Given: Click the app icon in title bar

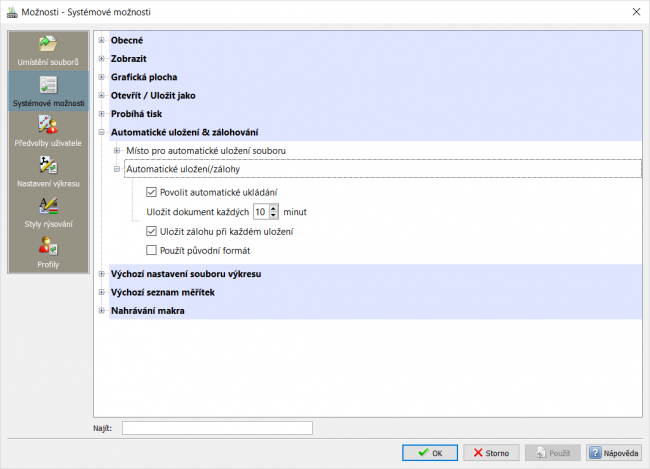Looking at the screenshot, I should (12, 12).
